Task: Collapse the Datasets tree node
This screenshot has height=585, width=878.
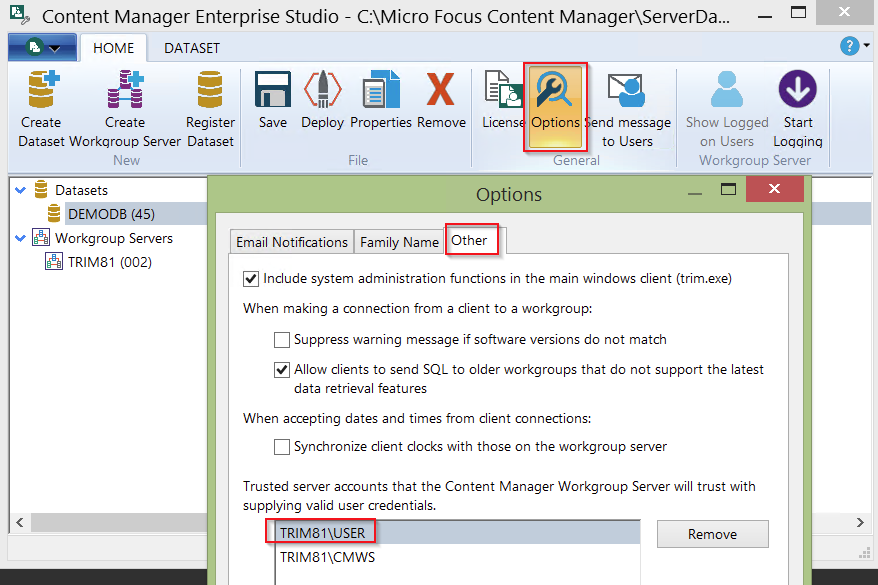Action: pyautogui.click(x=22, y=190)
